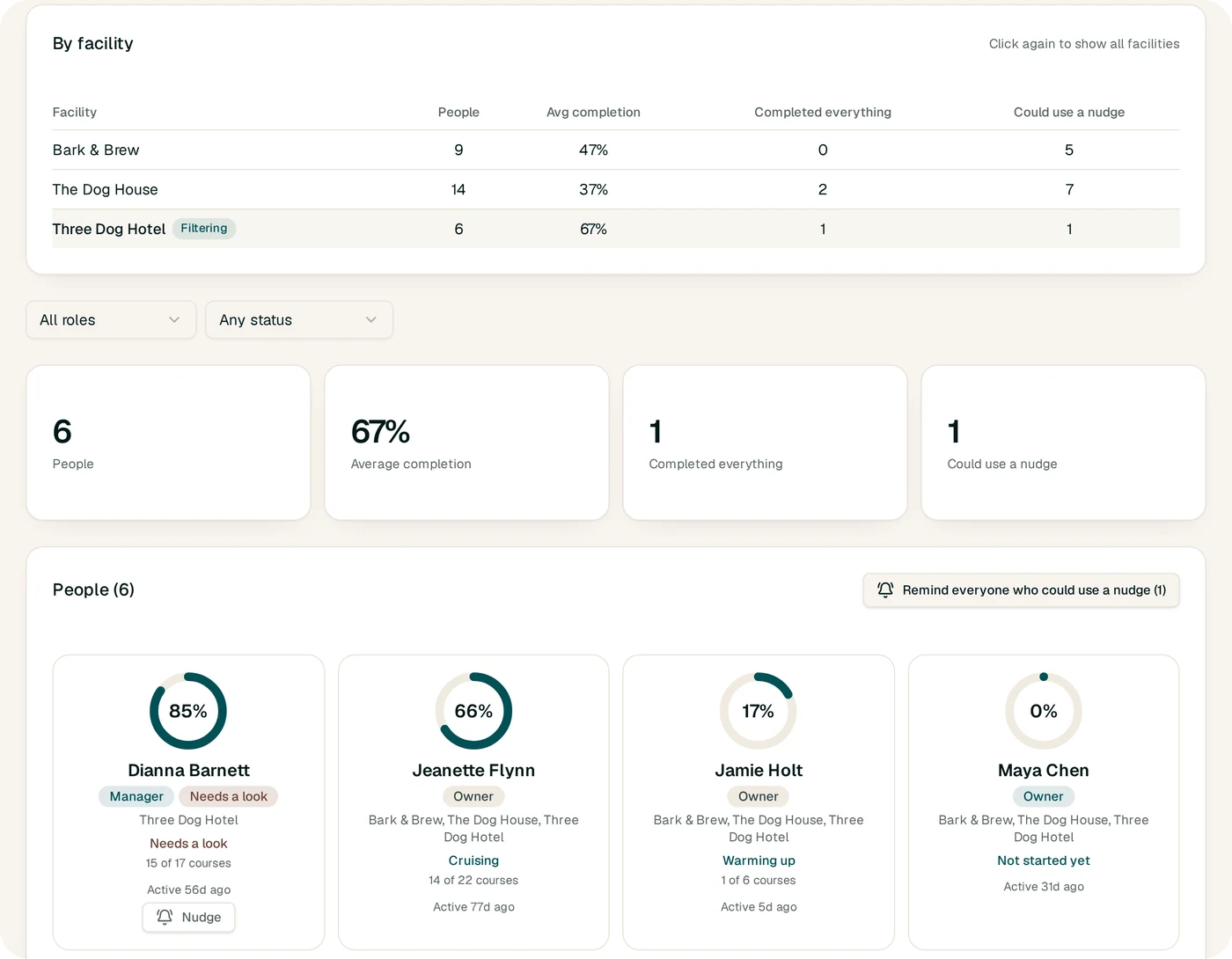Nudge Dianna Barnett

pyautogui.click(x=188, y=917)
